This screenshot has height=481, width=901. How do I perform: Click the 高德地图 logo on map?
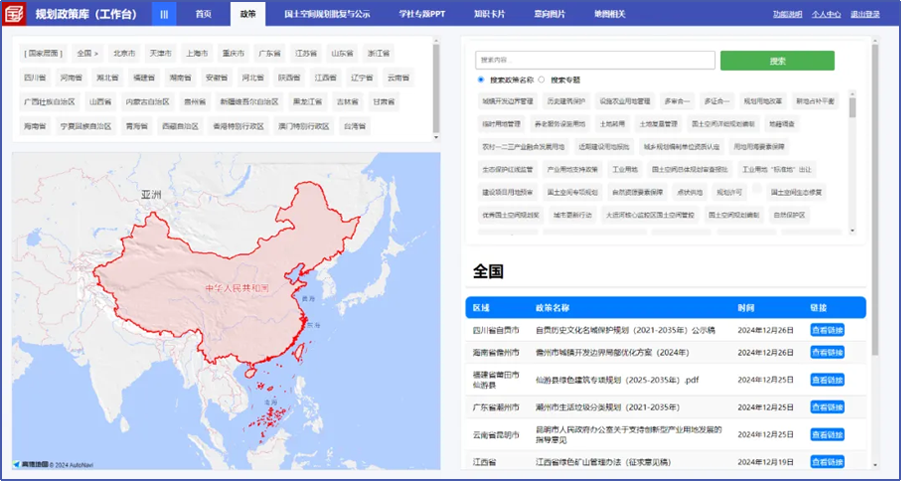click(x=32, y=464)
